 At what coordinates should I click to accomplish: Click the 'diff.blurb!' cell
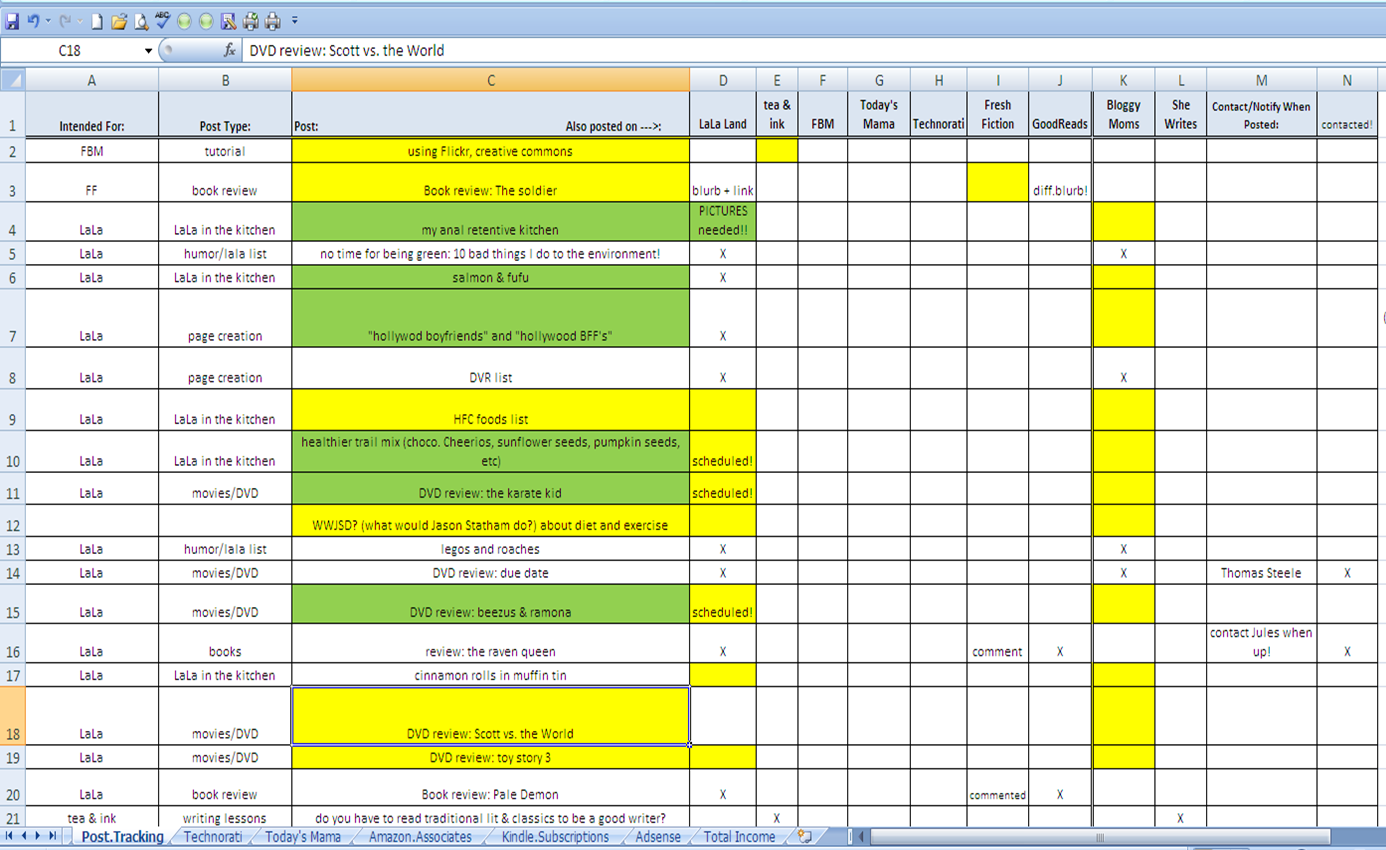[x=1060, y=183]
